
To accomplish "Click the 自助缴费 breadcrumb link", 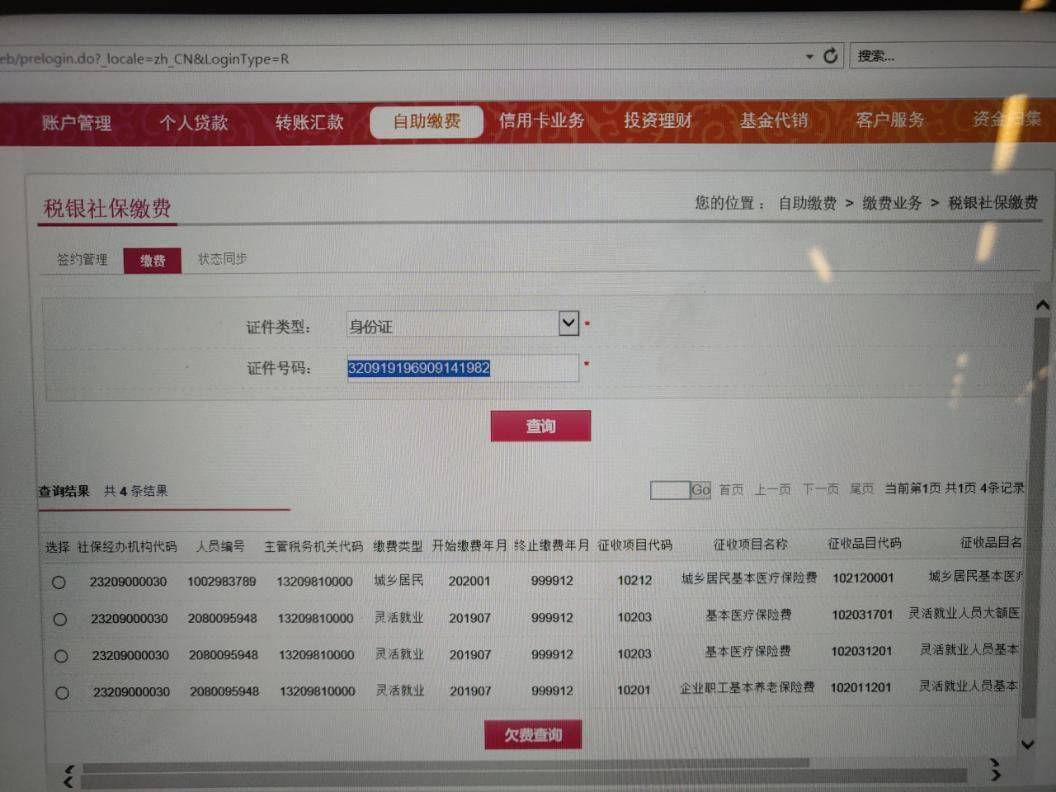I will click(807, 203).
